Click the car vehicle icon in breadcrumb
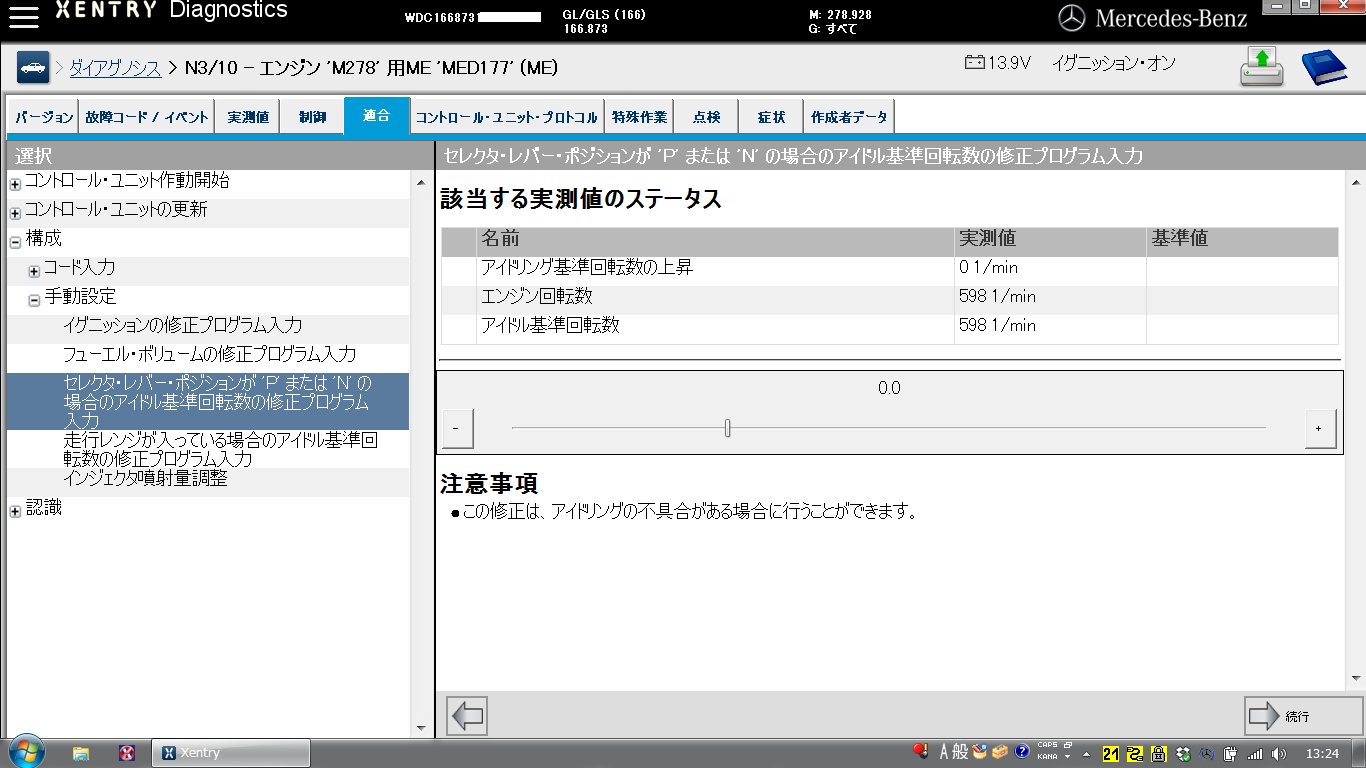Viewport: 1366px width, 768px height. pos(33,68)
